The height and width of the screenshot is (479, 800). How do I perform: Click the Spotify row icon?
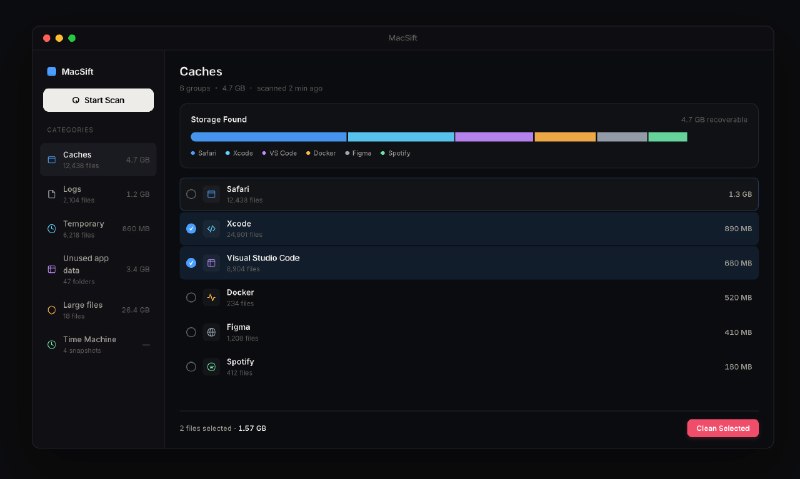pos(211,367)
